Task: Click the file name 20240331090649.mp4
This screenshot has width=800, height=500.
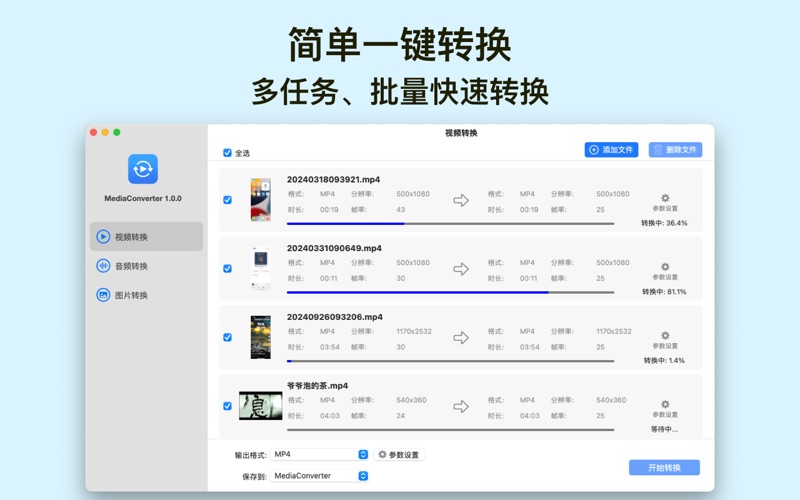Action: (334, 248)
